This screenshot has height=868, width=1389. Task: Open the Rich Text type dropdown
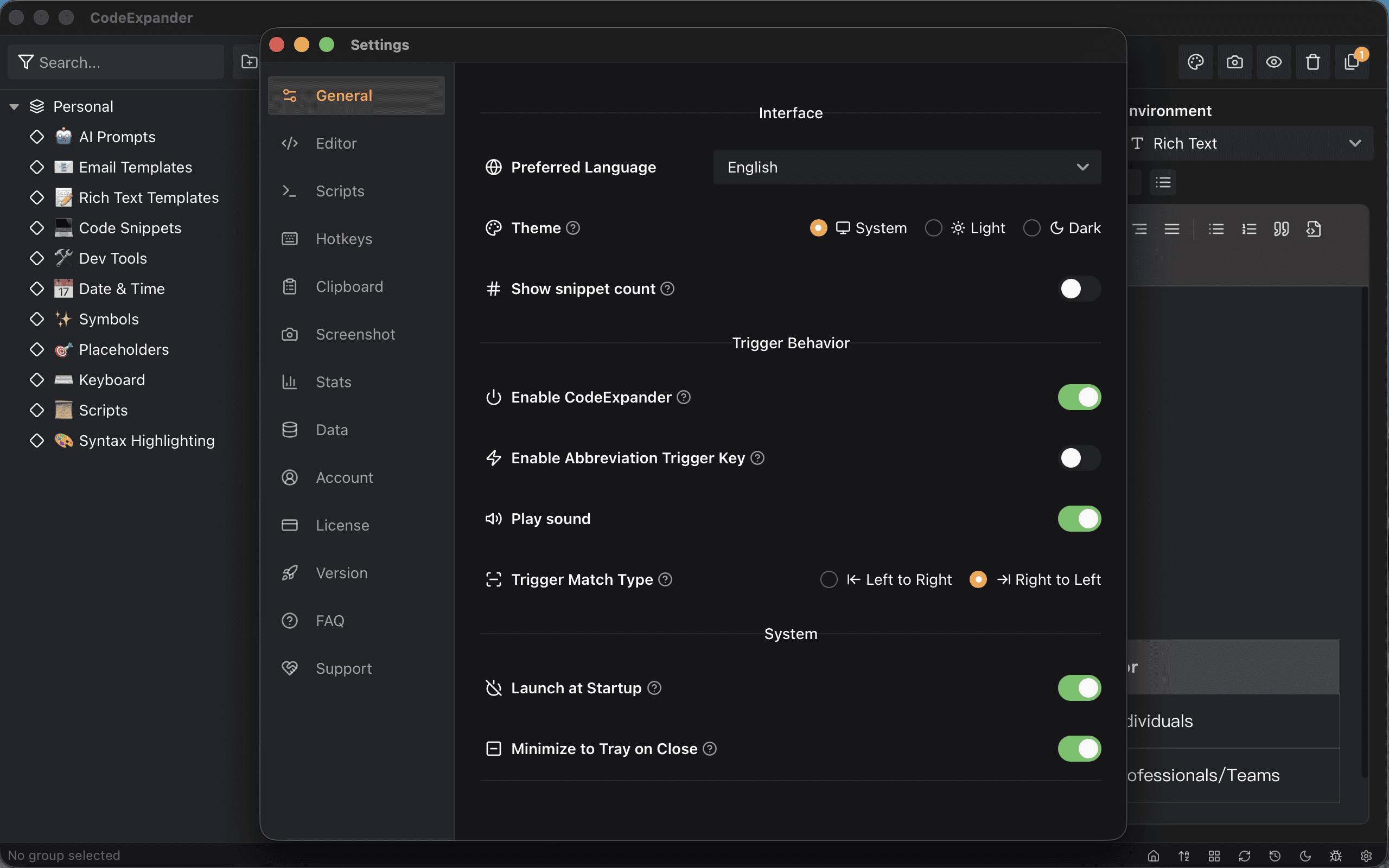pos(1246,144)
